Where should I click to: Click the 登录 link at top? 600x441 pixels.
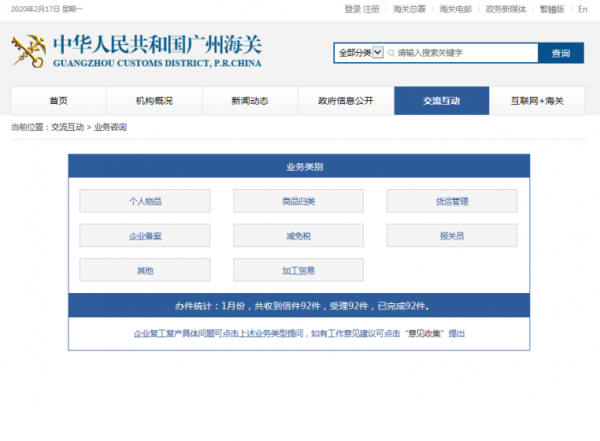pyautogui.click(x=352, y=9)
